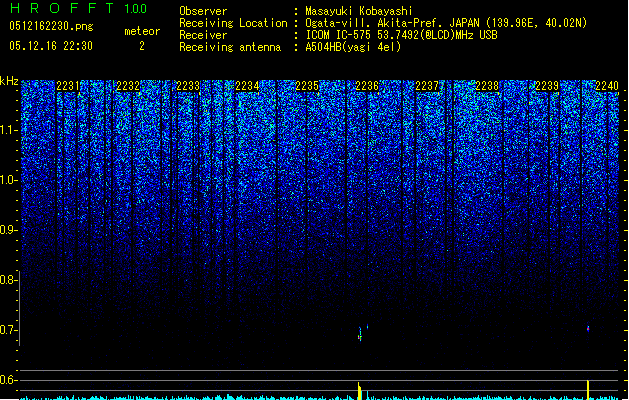Viewport: 629px width, 400px height.
Task: Click the 0.6 frequency axis label
Action: 8,380
